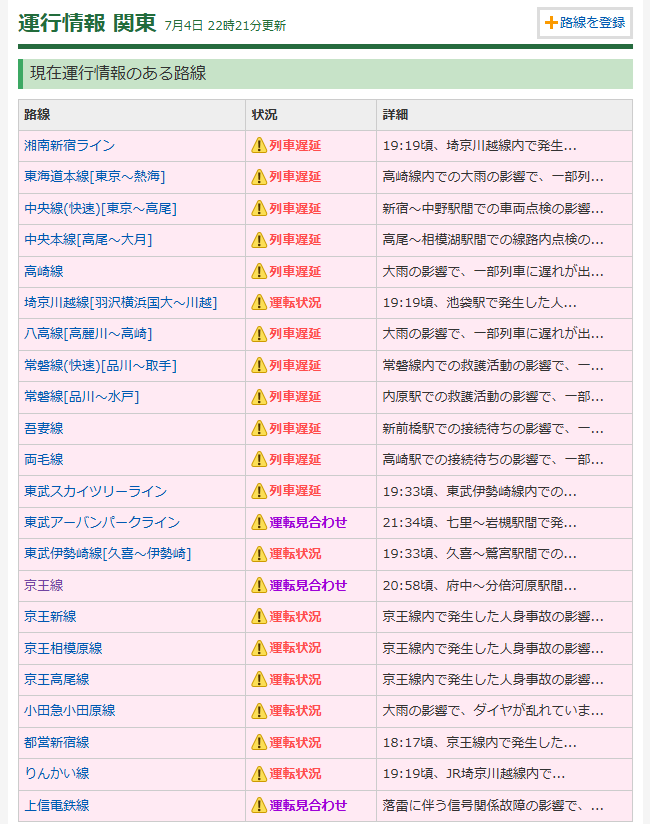Viewport: 650px width, 824px height.
Task: Open the 小田急小田原線 link
Action: 70,710
